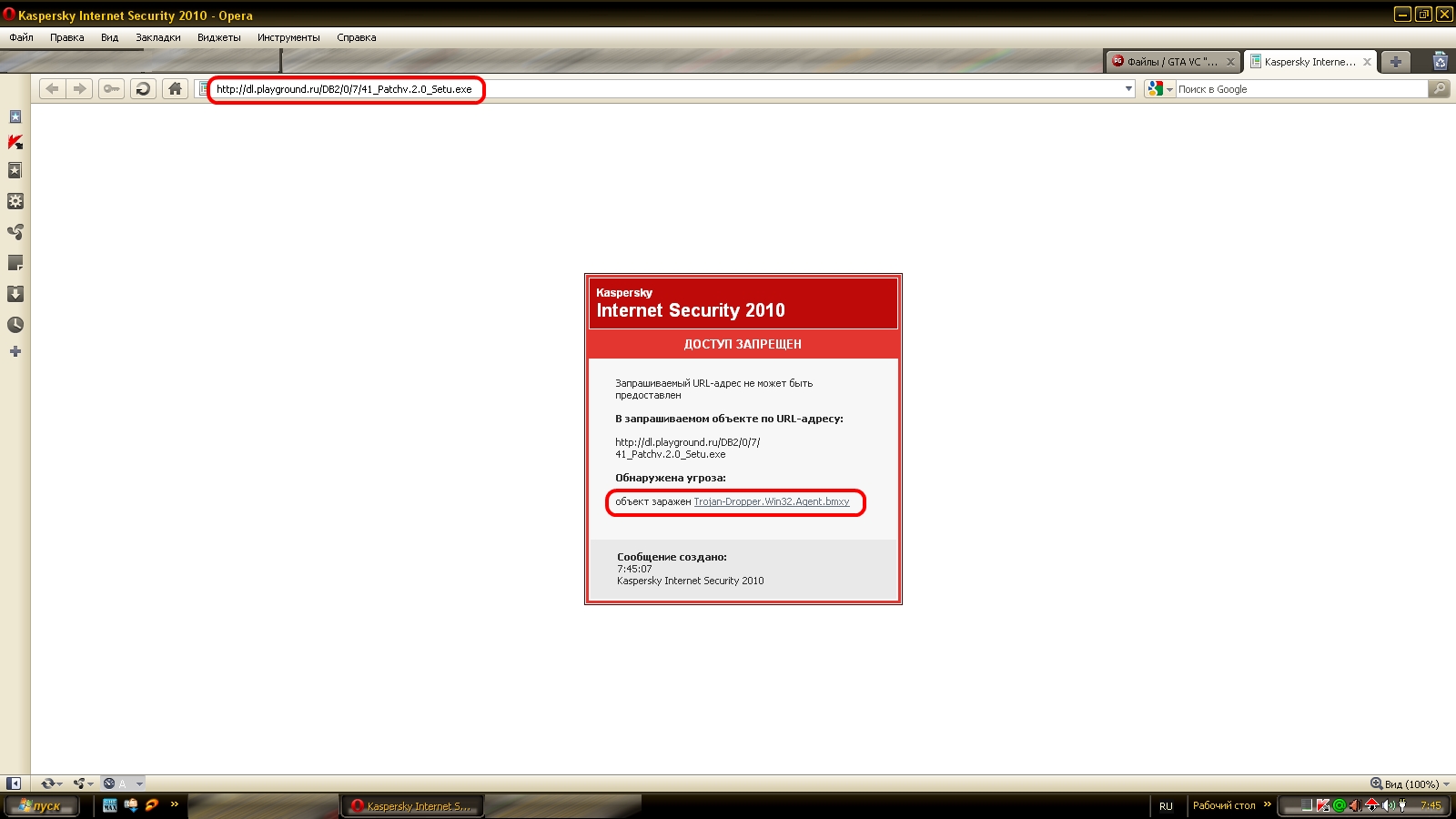Open the Kaspersky panel in the sidebar
The width and height of the screenshot is (1456, 819).
click(15, 142)
